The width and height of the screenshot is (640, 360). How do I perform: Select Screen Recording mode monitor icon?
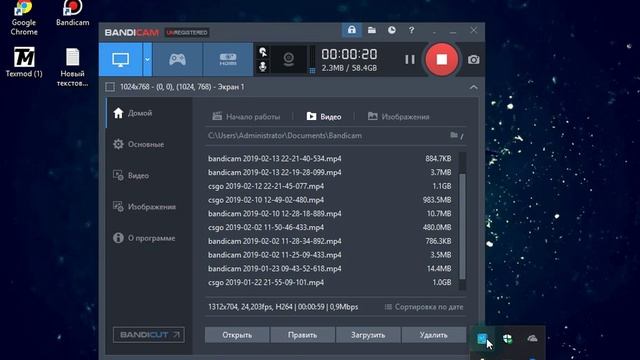coord(121,60)
